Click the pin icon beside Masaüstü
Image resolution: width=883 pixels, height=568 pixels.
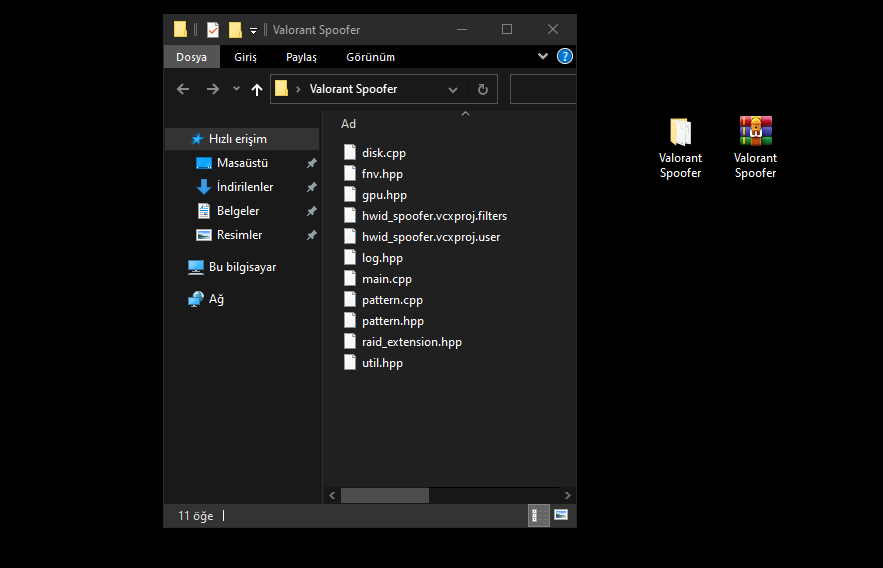[x=311, y=163]
